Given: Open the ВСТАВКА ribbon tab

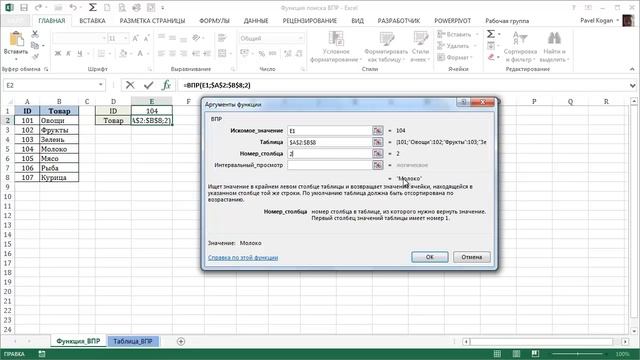Looking at the screenshot, I should [92, 20].
